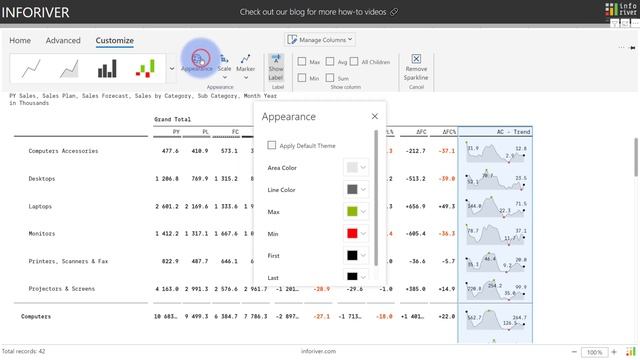Select the Laptops row label

[x=40, y=206]
